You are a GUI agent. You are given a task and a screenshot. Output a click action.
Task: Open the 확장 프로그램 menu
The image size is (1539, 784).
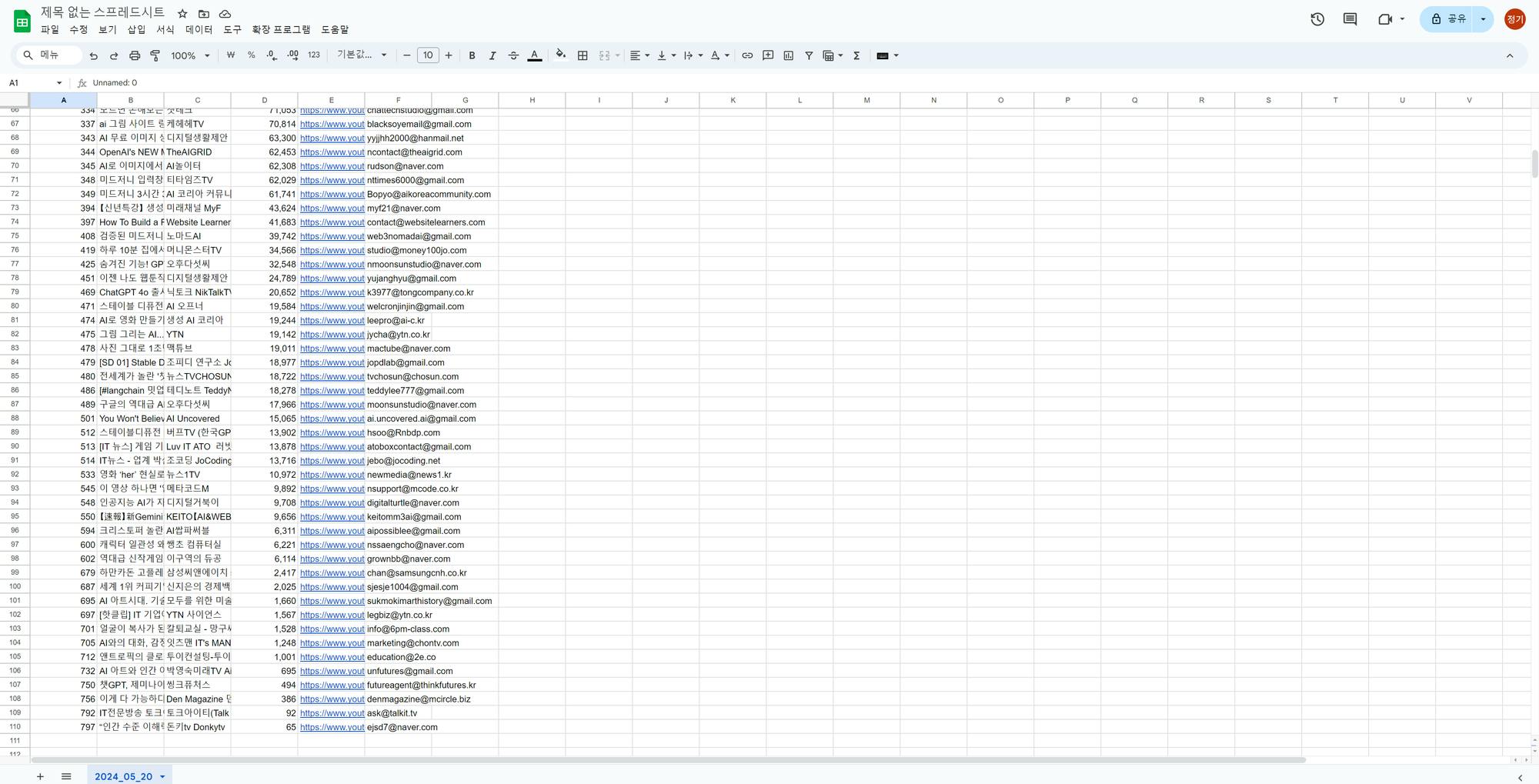(x=281, y=30)
